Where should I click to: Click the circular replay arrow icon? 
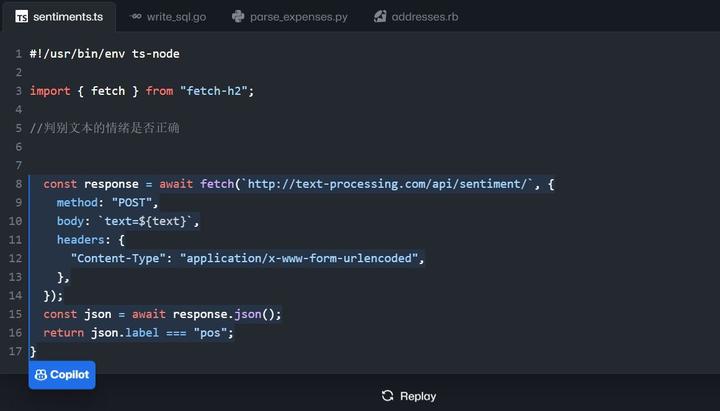click(388, 396)
